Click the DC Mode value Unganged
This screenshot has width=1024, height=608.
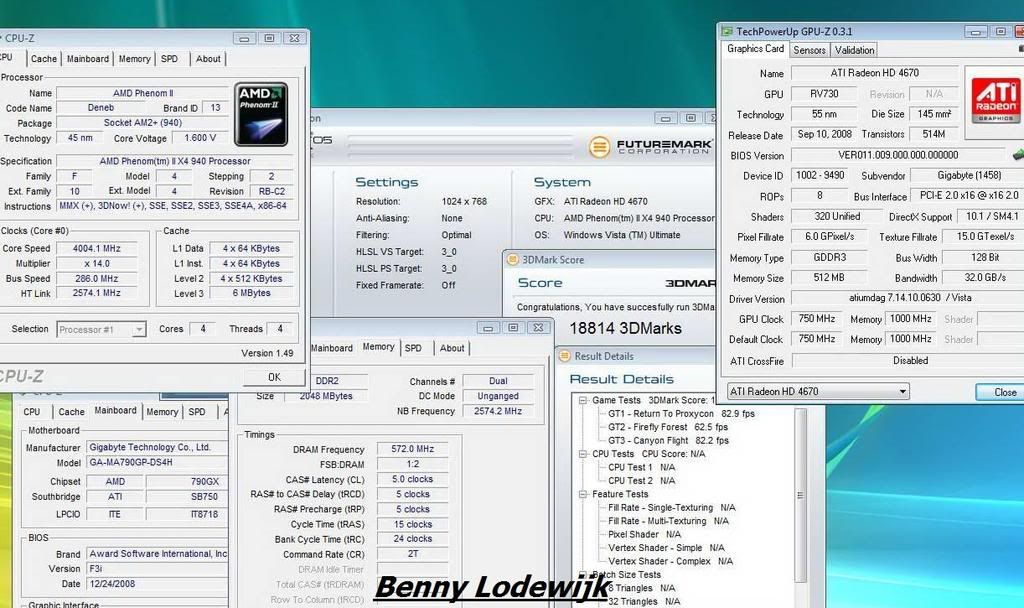498,396
